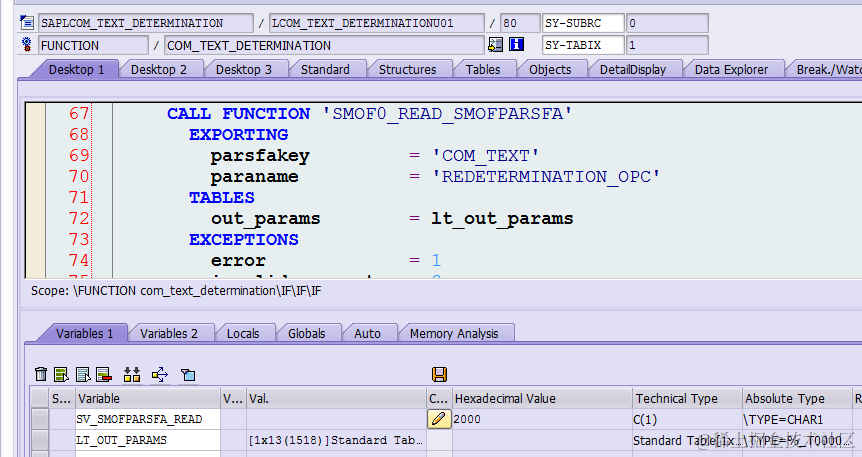
Task: Click the LT_OUT_PARAMS variable cell
Action: 147,440
